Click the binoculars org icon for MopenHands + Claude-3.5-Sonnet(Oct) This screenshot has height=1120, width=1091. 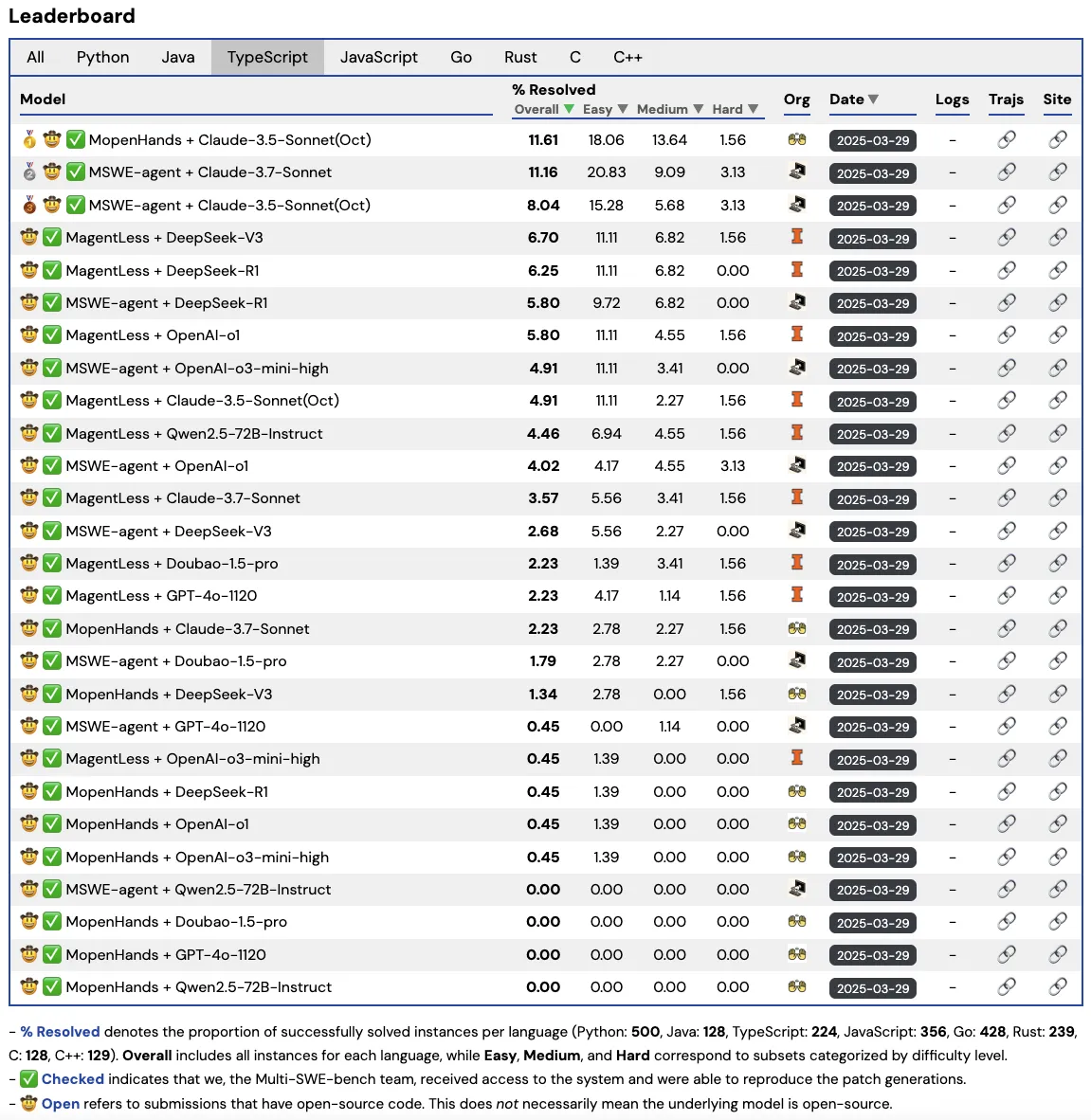pos(796,139)
